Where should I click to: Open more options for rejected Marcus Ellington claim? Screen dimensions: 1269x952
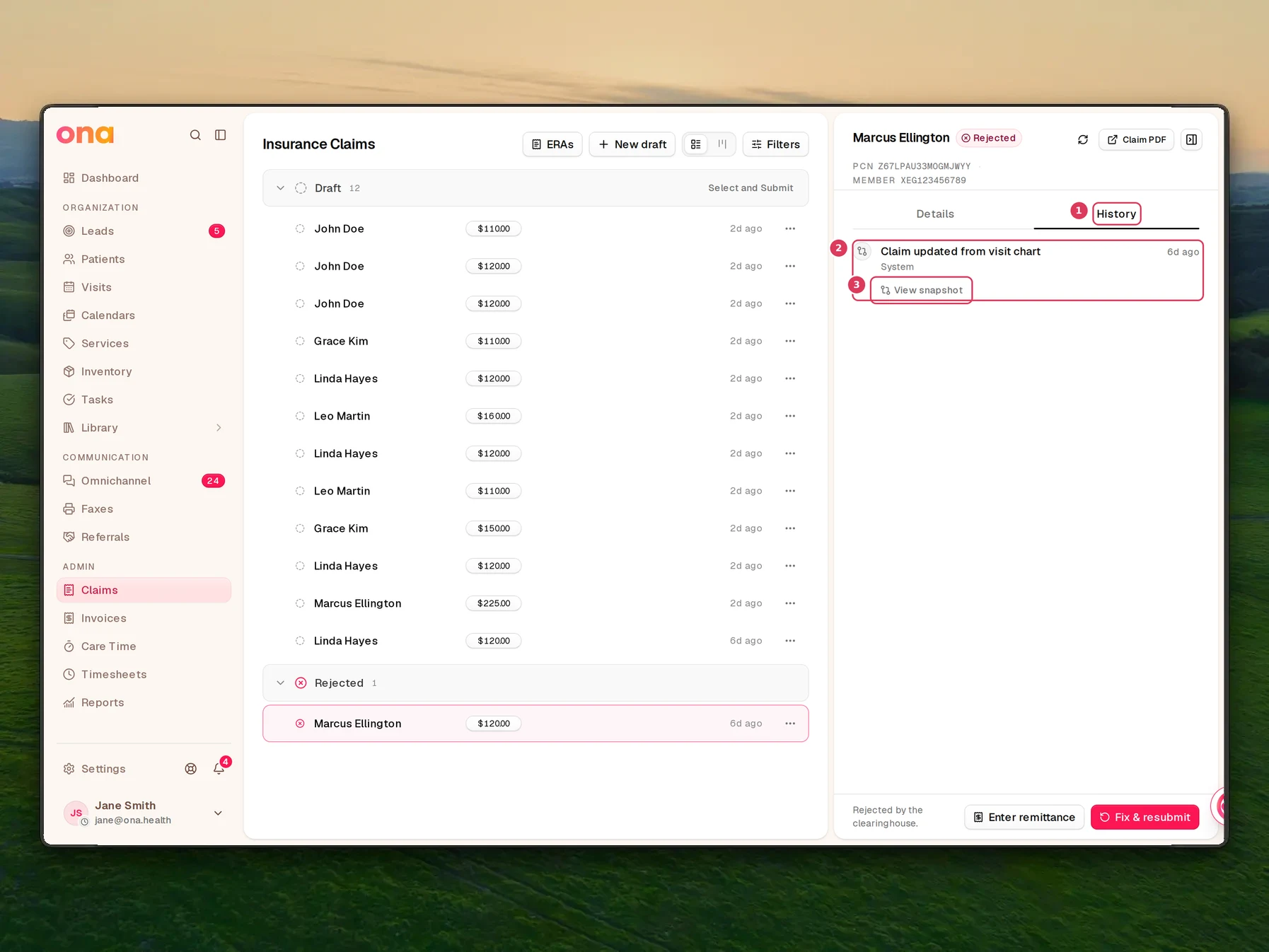point(790,724)
